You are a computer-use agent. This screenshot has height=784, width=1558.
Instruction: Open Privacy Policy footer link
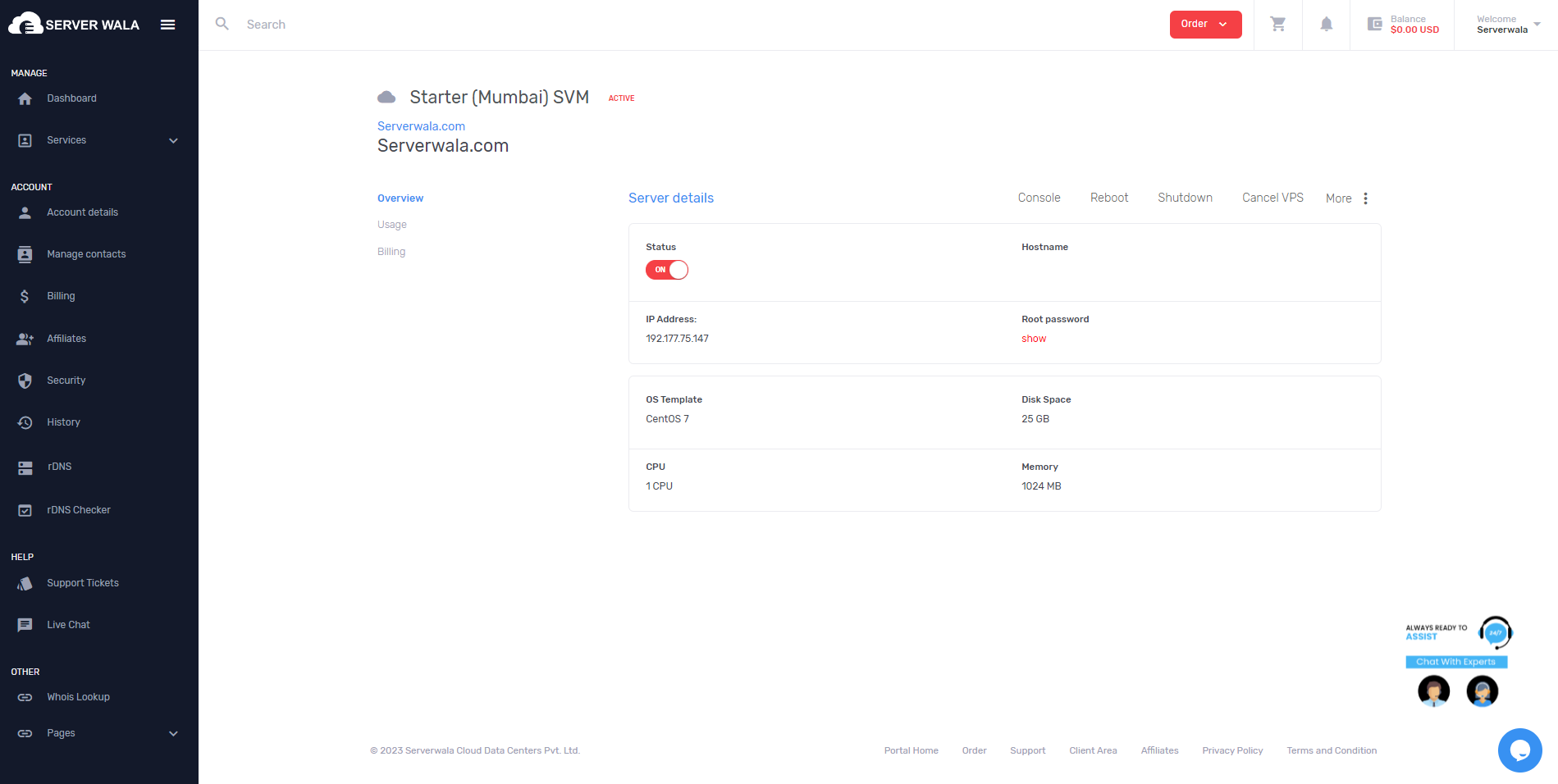(x=1232, y=750)
